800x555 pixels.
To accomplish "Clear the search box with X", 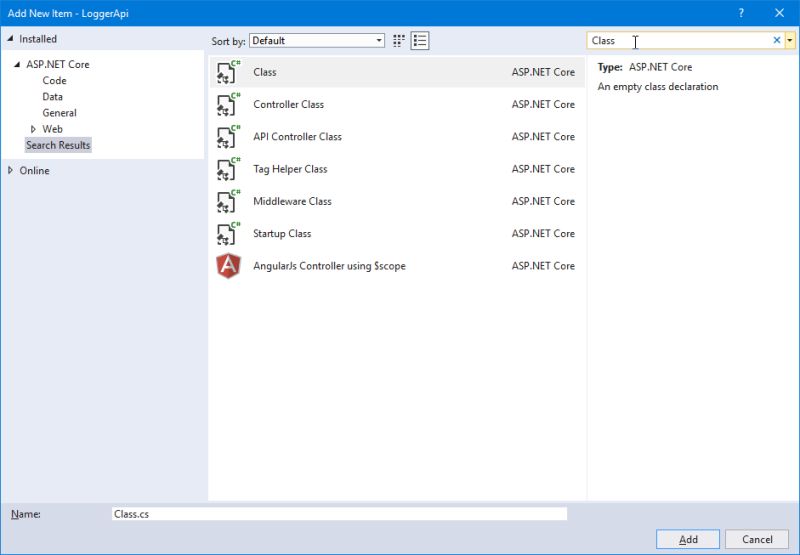I will 777,40.
